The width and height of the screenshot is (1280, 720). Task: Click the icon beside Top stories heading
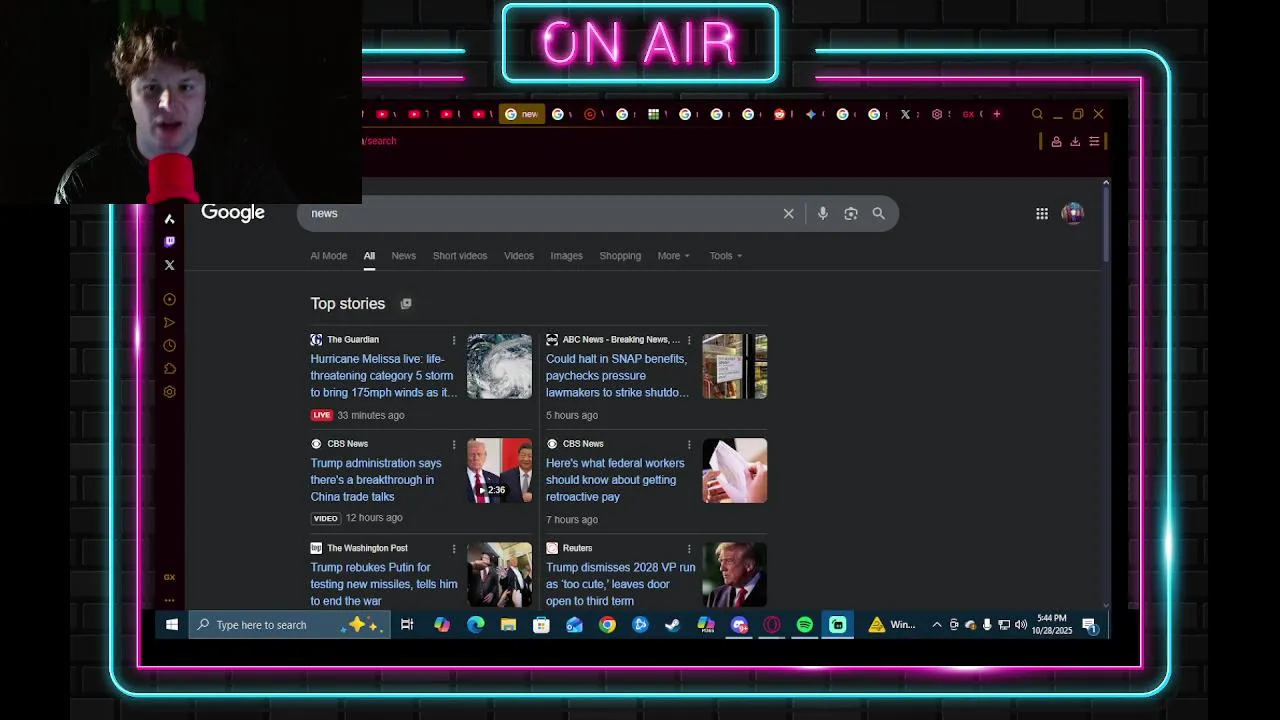point(405,304)
